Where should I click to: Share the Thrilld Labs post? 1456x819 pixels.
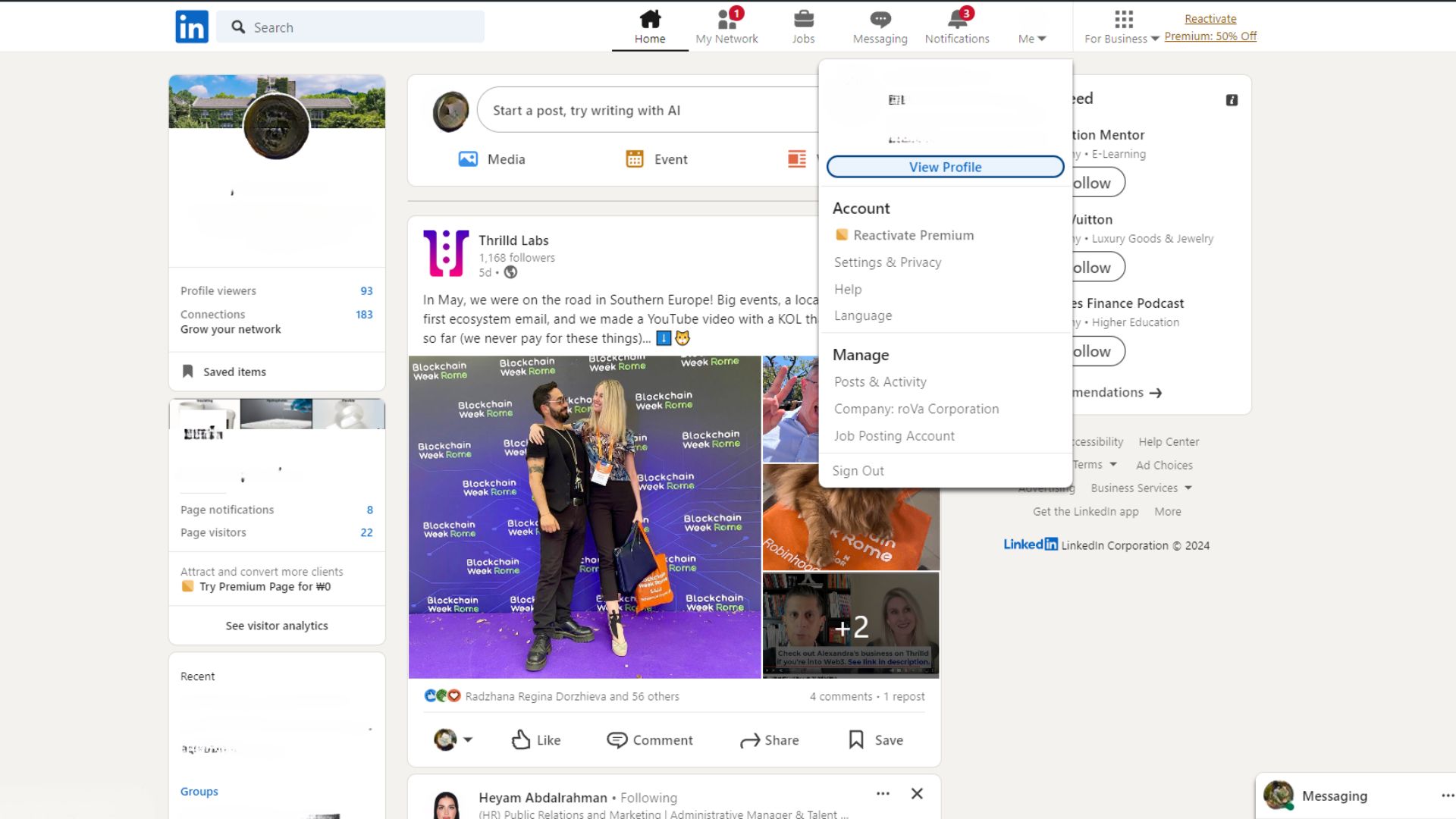(770, 740)
